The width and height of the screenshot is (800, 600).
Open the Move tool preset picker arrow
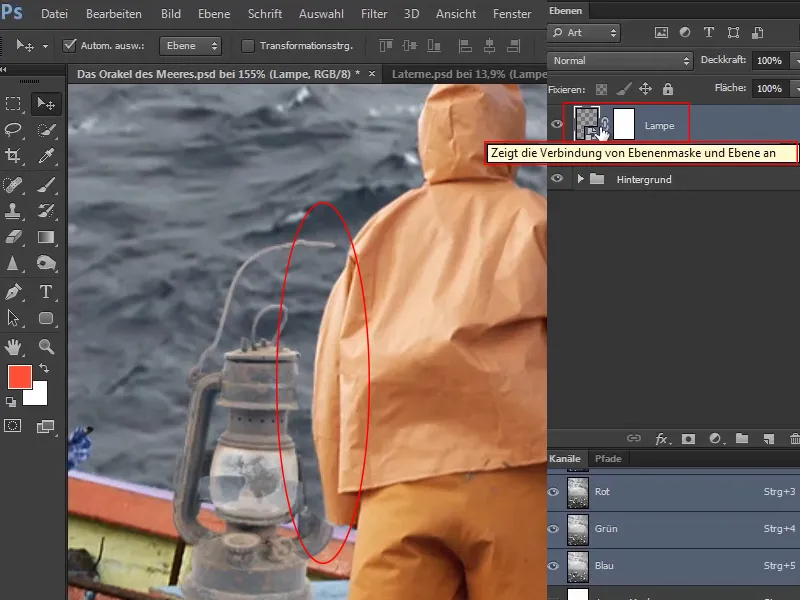pos(45,46)
